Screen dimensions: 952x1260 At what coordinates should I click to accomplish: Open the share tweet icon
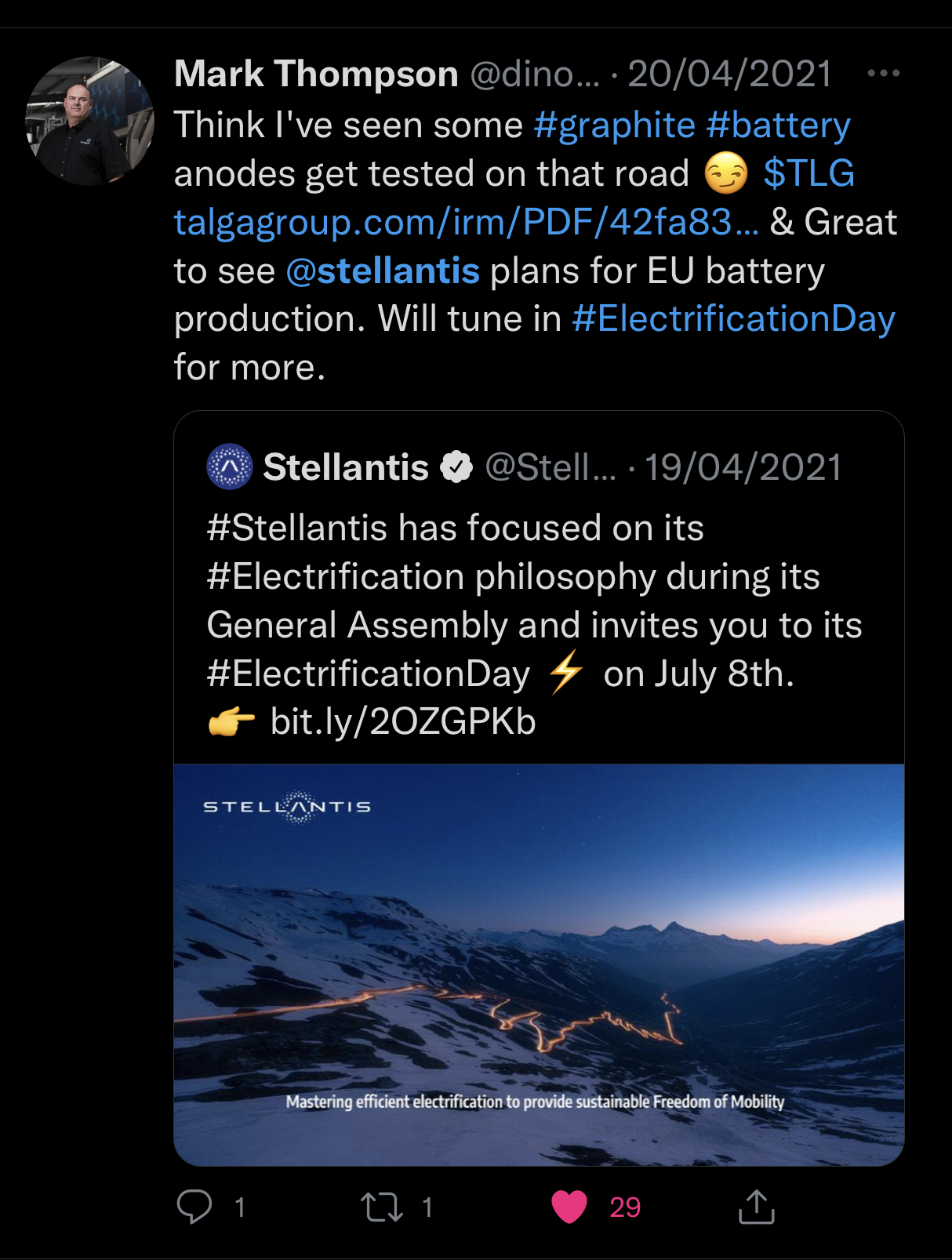pos(756,1207)
